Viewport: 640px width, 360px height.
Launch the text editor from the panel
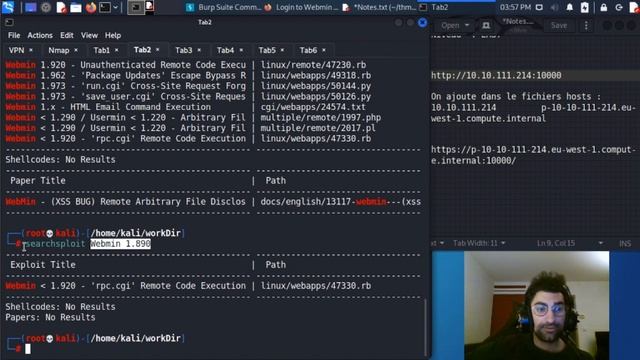pyautogui.click(x=61, y=7)
